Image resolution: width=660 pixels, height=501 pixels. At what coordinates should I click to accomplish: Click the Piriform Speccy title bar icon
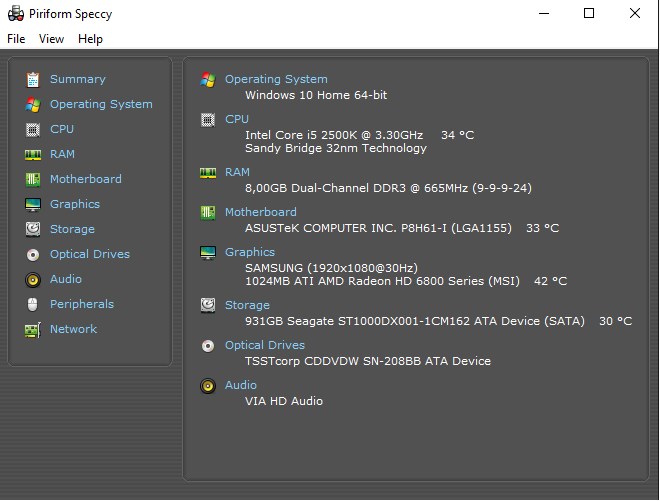tap(16, 13)
